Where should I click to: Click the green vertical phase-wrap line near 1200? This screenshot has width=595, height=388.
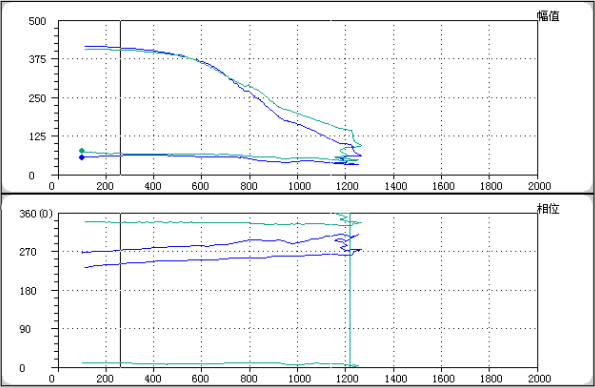[x=349, y=290]
